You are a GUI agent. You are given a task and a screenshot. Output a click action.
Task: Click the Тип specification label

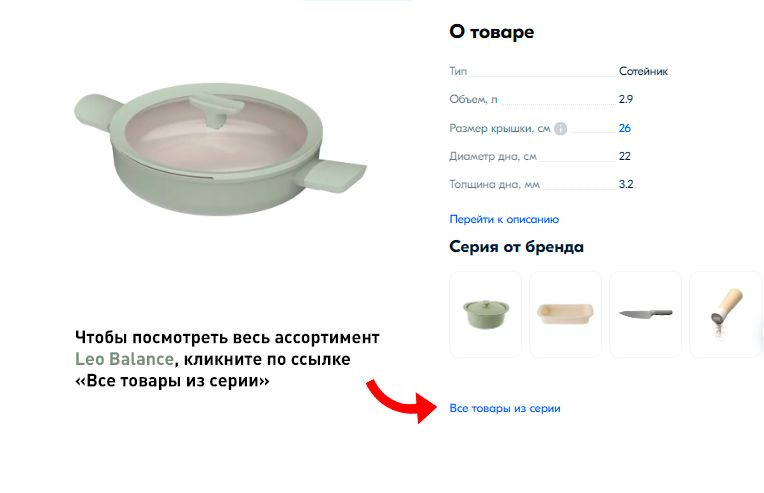pos(458,71)
